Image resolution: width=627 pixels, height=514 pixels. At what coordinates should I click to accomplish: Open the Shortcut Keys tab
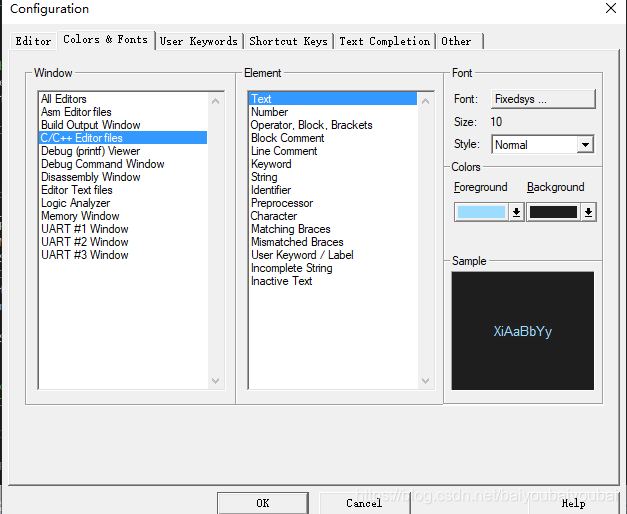pos(288,41)
